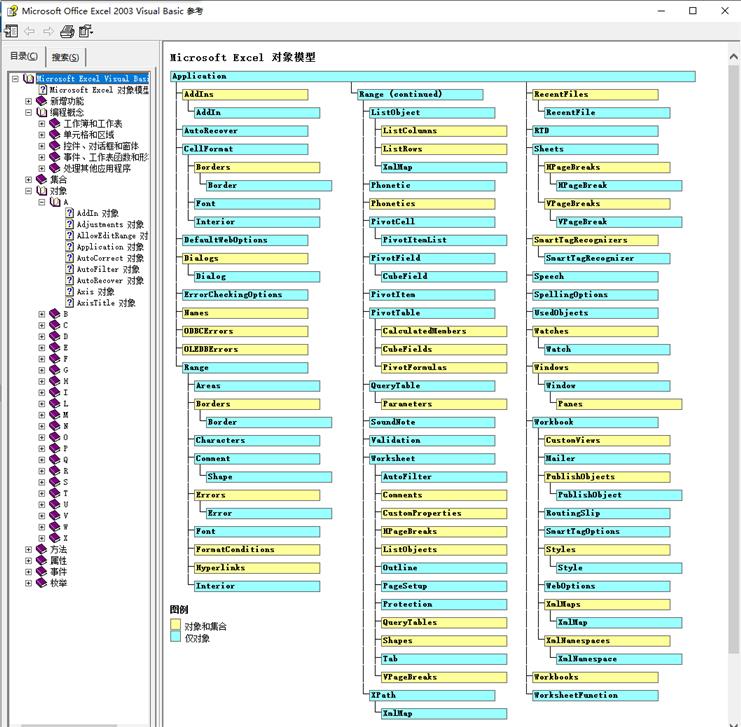
Task: Click the scroll up arrow of content pane
Action: [x=734, y=57]
